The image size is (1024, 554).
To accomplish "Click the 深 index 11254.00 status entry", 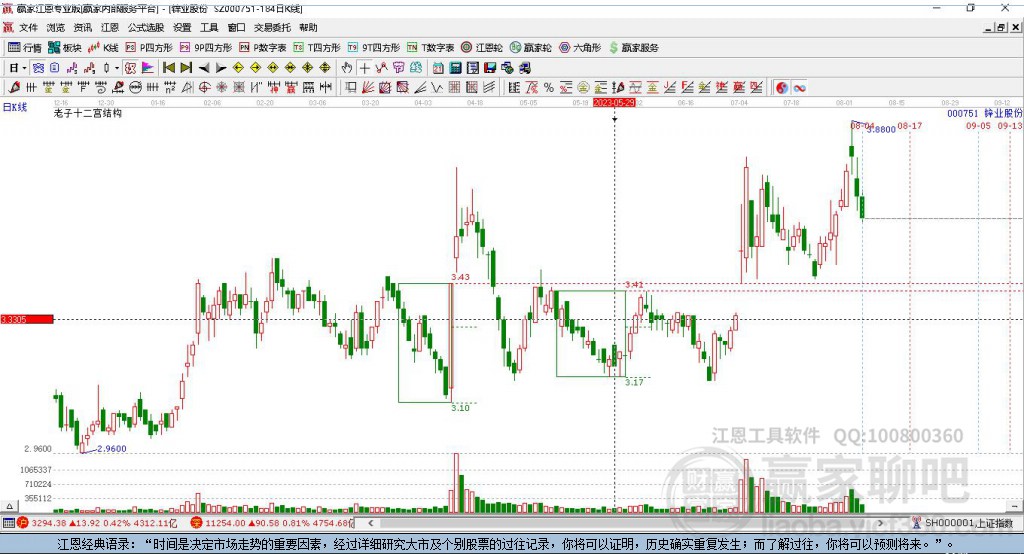I will click(x=272, y=523).
